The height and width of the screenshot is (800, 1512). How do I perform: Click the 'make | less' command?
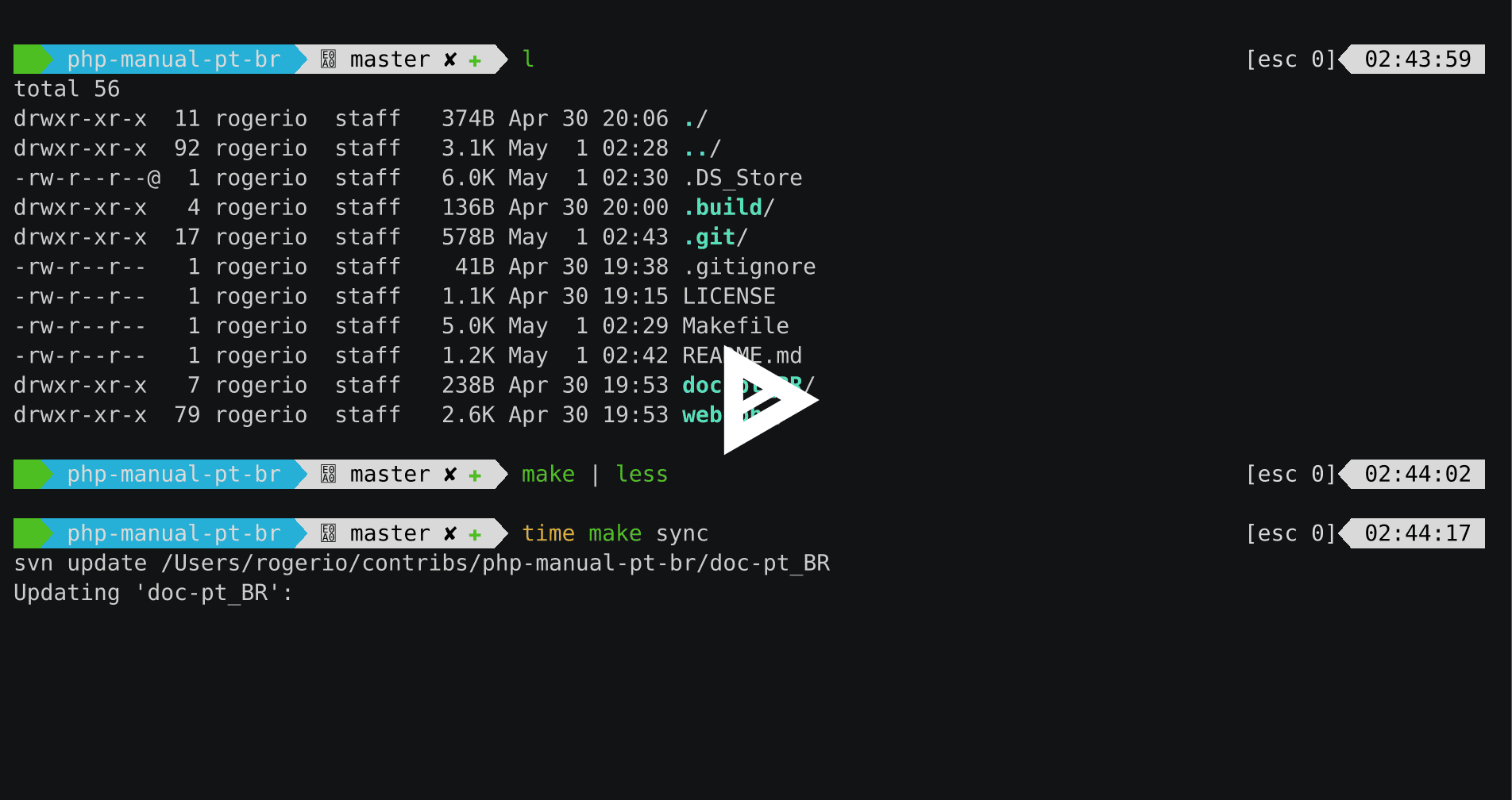coord(595,475)
